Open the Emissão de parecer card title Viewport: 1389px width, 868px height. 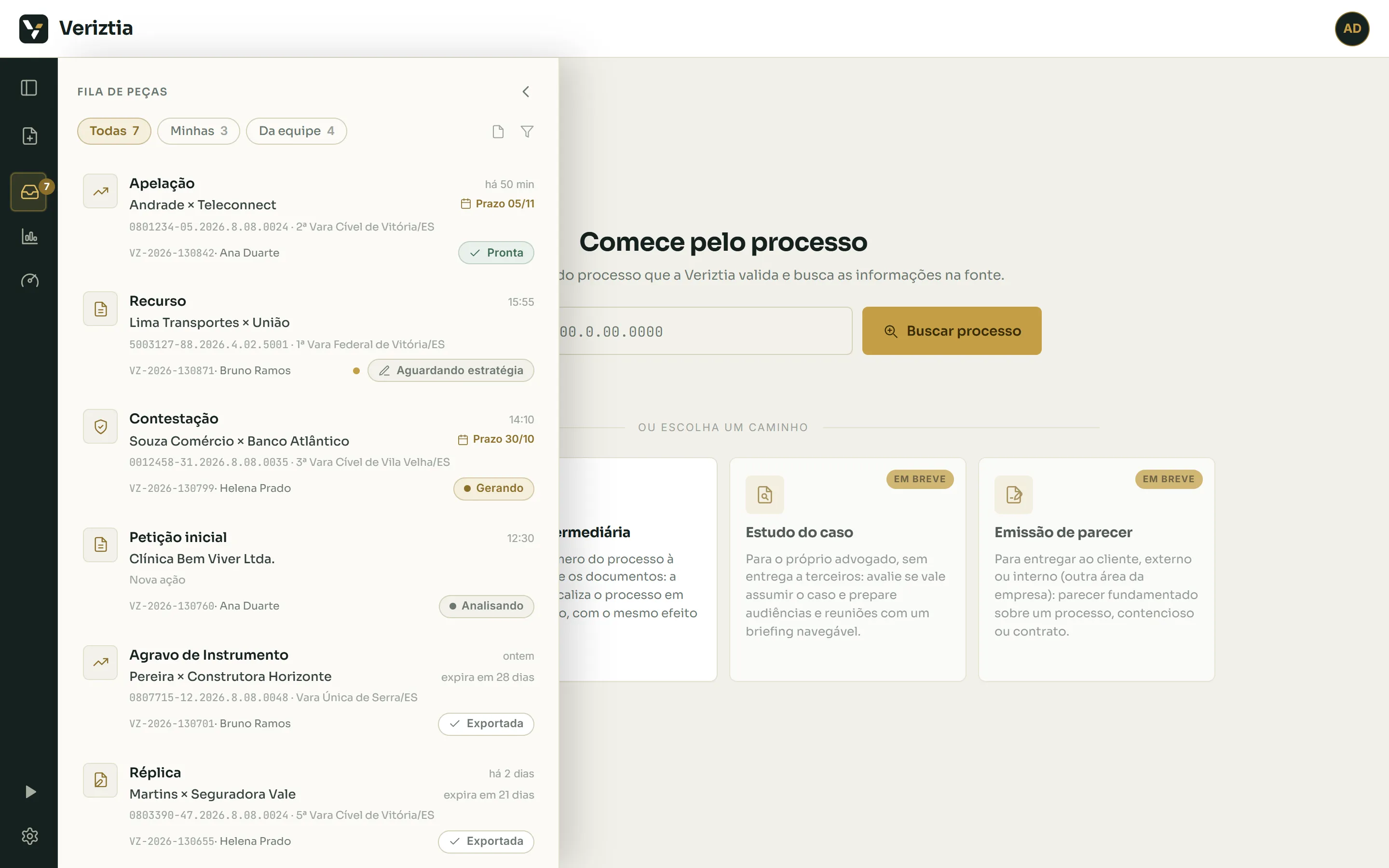(1063, 532)
